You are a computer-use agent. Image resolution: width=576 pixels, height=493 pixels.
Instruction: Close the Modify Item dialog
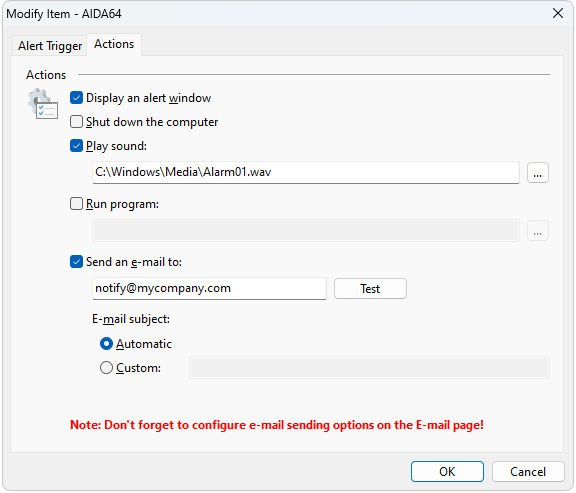pos(558,14)
